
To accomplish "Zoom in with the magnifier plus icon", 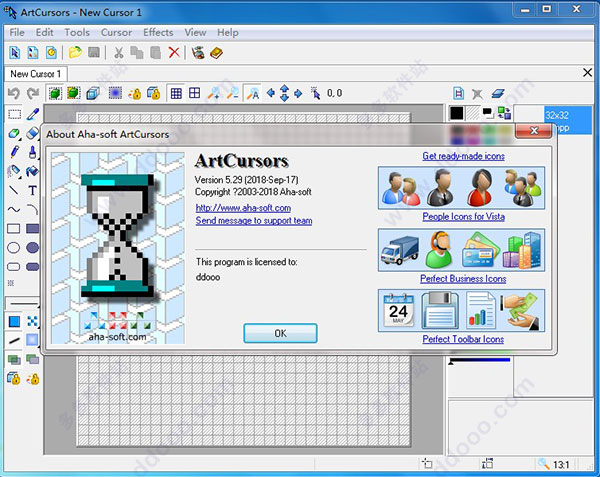I will coord(214,93).
